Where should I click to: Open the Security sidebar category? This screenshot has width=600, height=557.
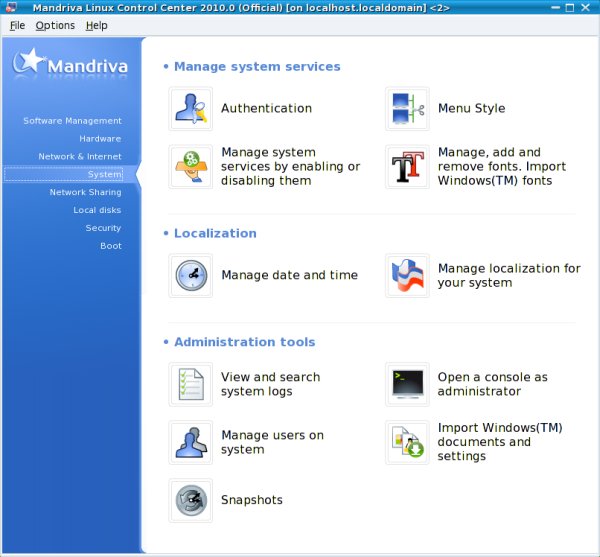click(x=103, y=228)
